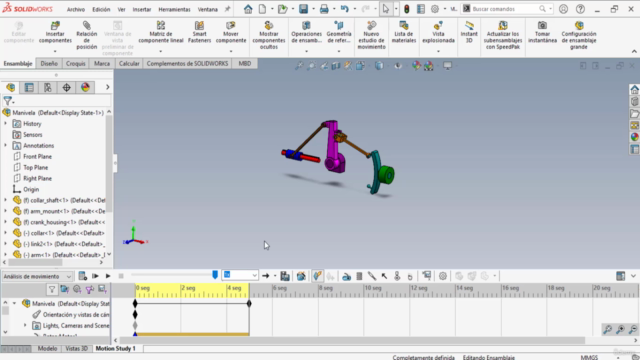The width and height of the screenshot is (640, 360).
Task: Click Motion Study Properties gear
Action: tap(443, 276)
